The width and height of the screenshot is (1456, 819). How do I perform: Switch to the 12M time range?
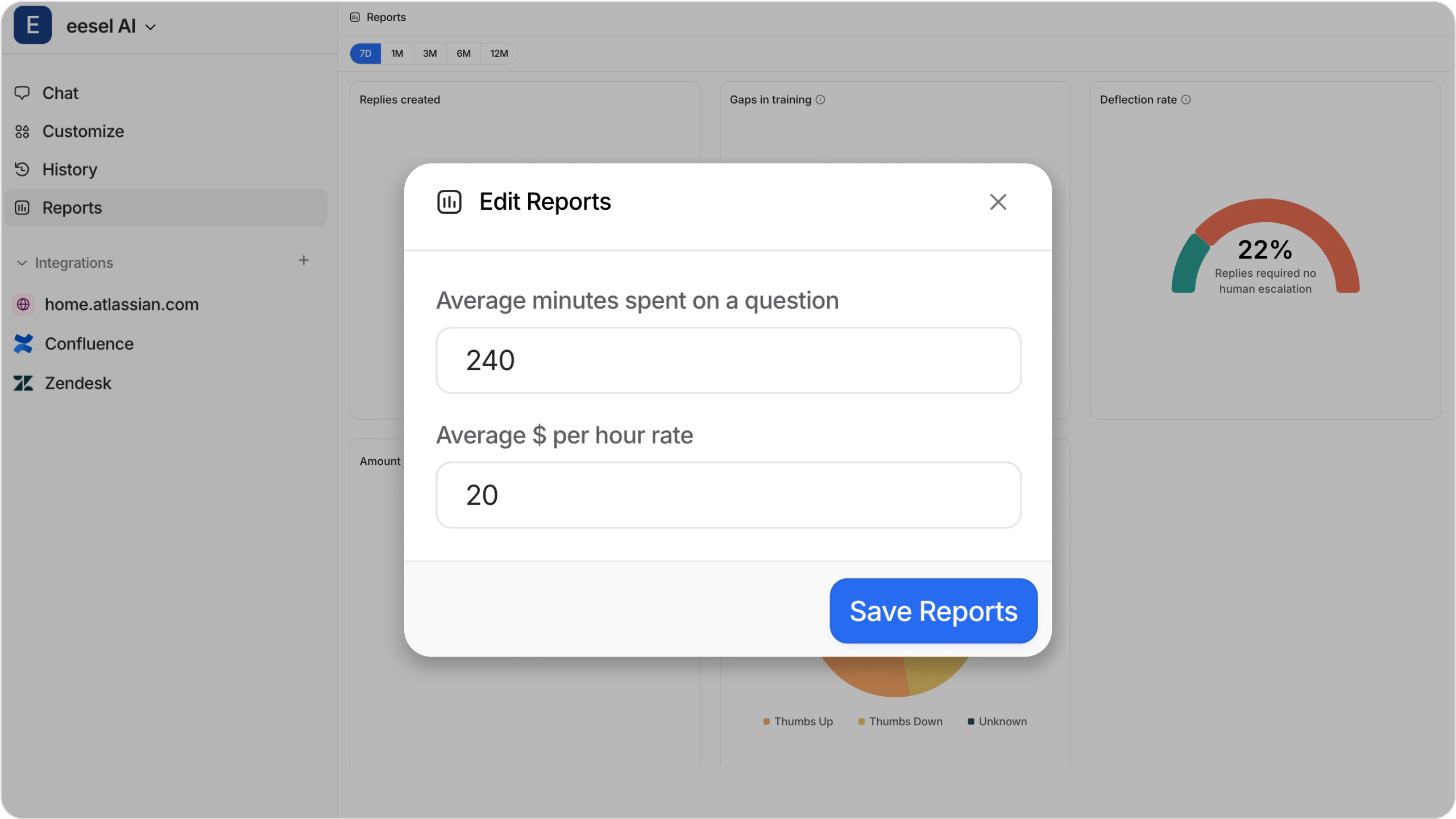point(499,53)
